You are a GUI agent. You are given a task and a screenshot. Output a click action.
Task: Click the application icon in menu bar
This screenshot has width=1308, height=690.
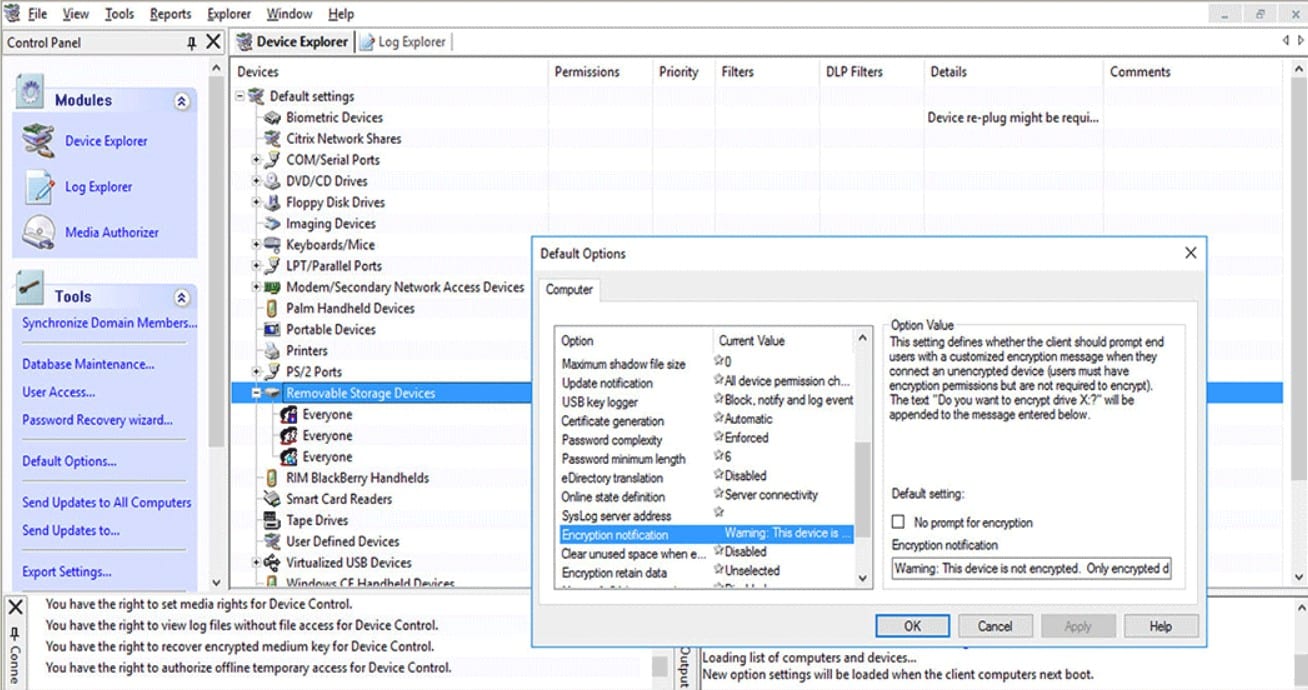12,14
